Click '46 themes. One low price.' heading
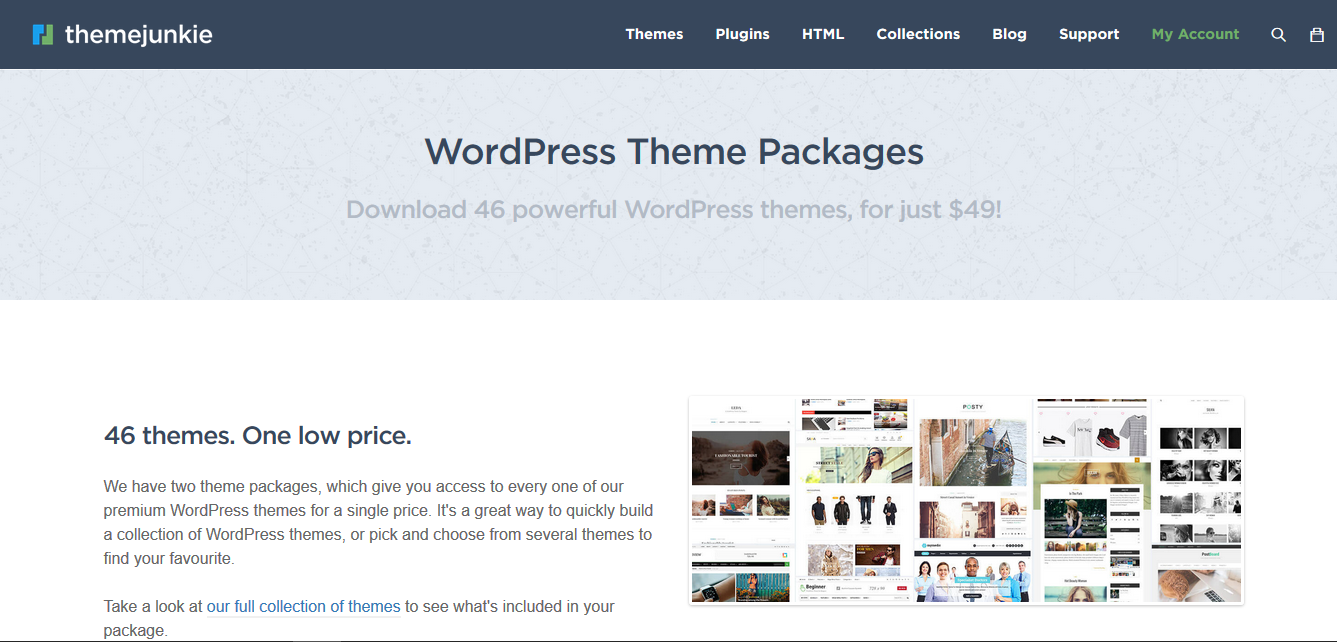The image size is (1337, 642). click(x=258, y=436)
